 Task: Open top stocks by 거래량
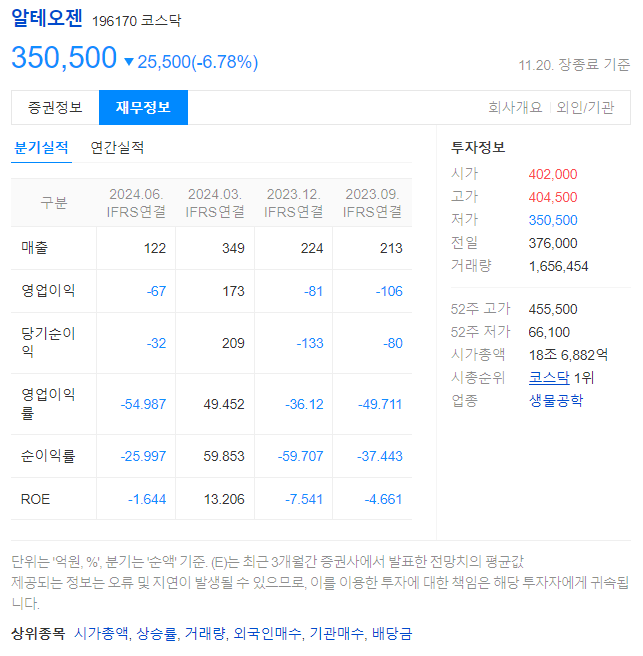coord(205,633)
